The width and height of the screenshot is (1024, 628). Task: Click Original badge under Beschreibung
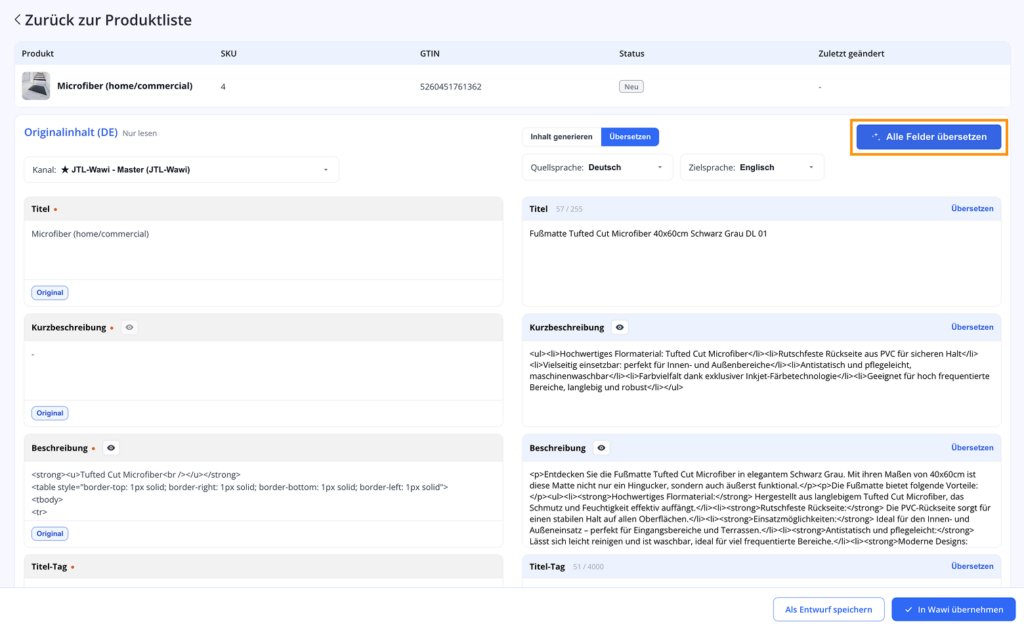point(50,533)
